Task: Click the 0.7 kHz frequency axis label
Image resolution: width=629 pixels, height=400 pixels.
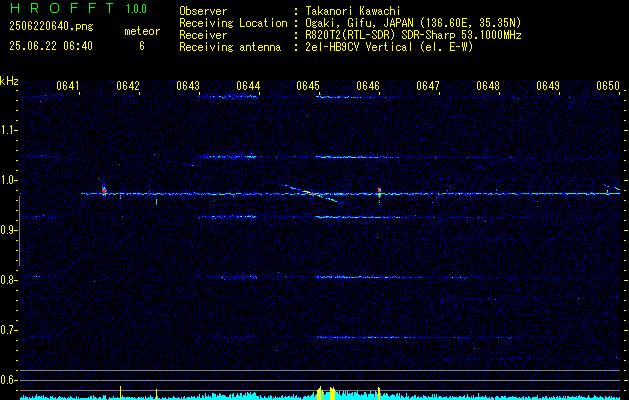Action: point(7,330)
